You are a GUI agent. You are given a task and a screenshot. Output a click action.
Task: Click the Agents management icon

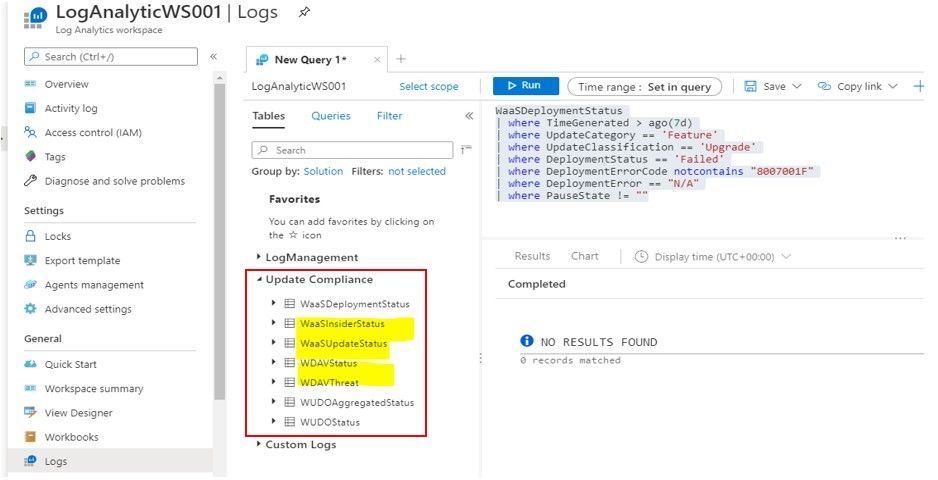tap(31, 284)
